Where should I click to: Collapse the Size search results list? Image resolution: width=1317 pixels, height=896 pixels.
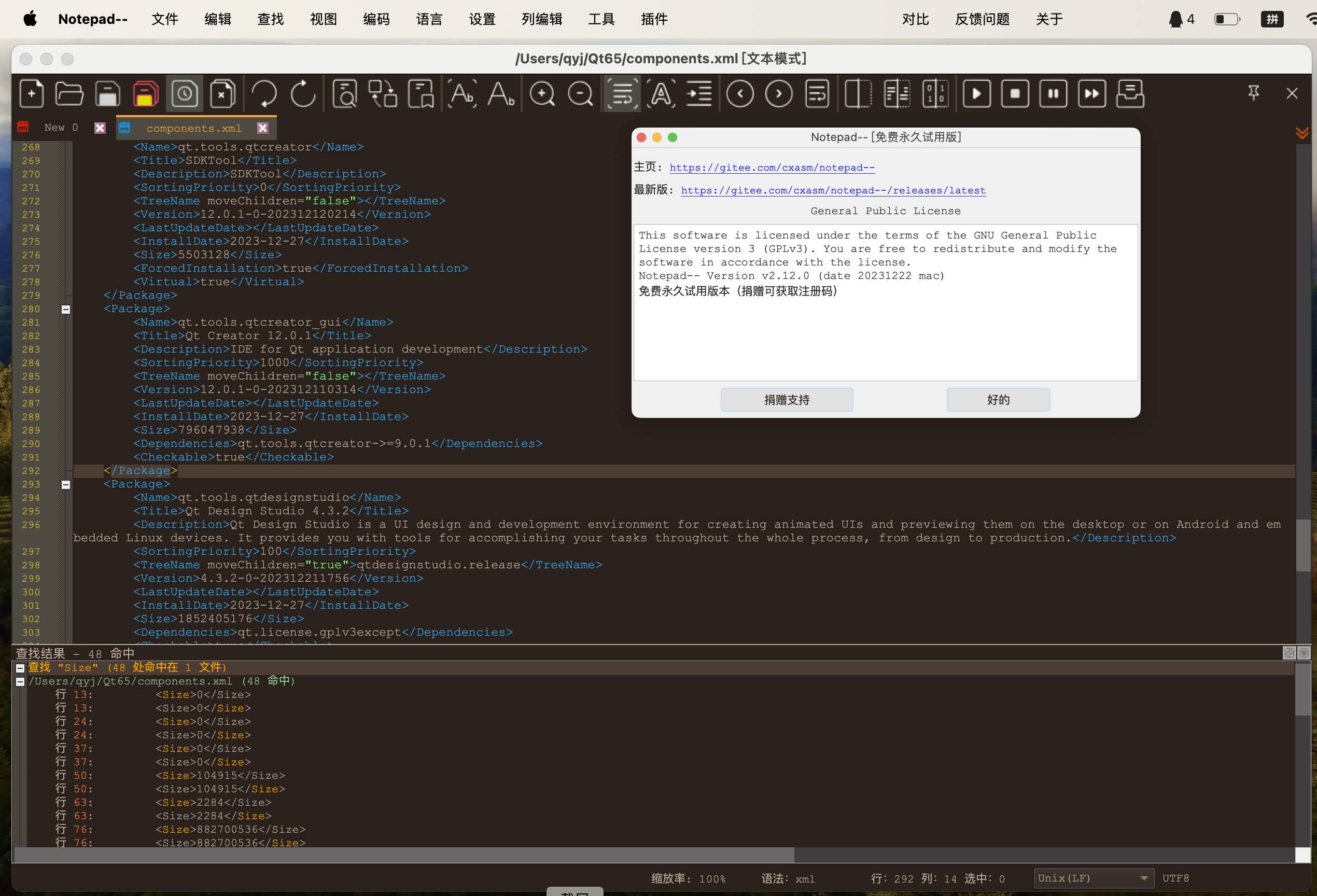[20, 668]
